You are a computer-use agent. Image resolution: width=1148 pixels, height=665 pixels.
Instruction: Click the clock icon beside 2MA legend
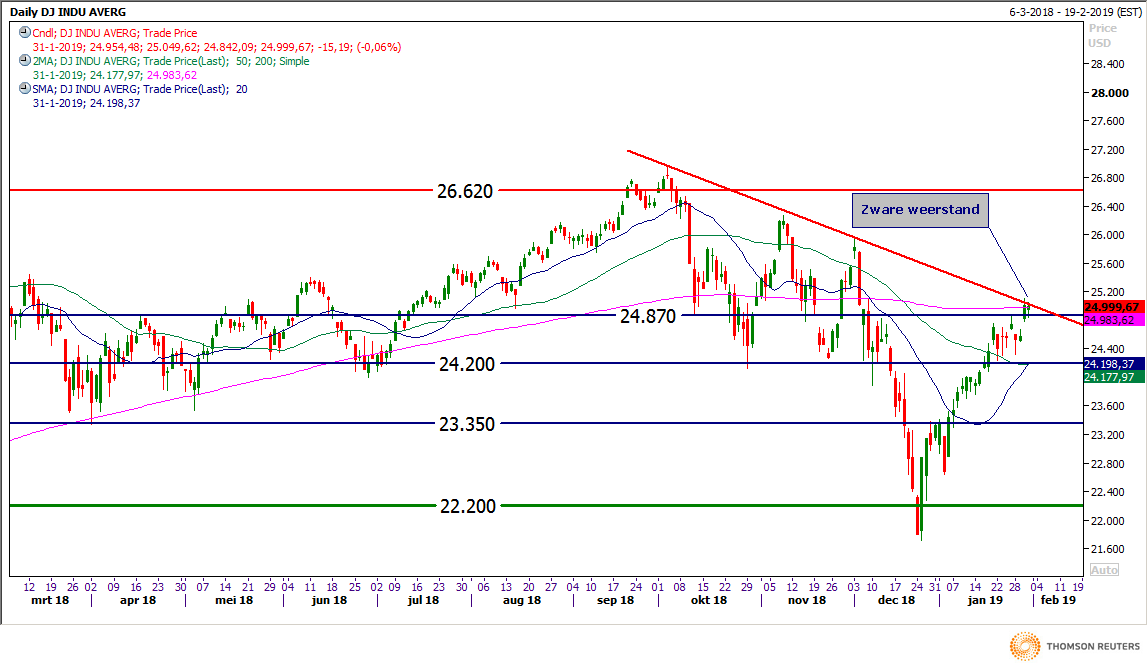click(x=24, y=61)
